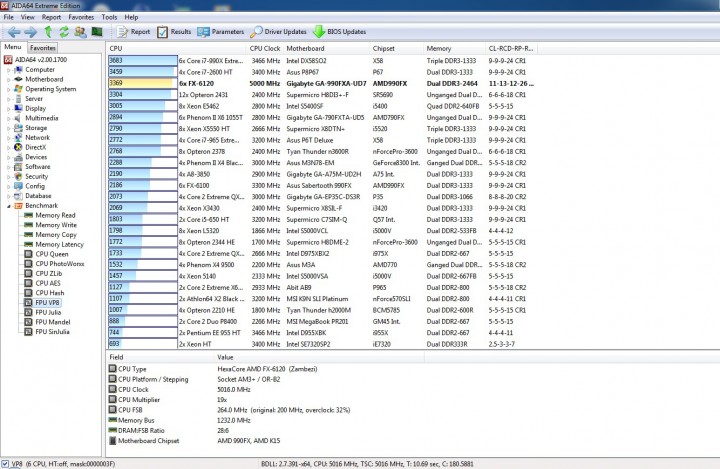
Task: Open the Report toolbar button
Action: click(x=133, y=32)
